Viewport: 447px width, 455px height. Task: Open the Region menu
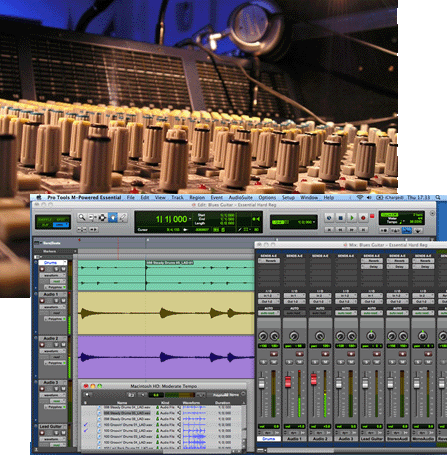tap(197, 197)
